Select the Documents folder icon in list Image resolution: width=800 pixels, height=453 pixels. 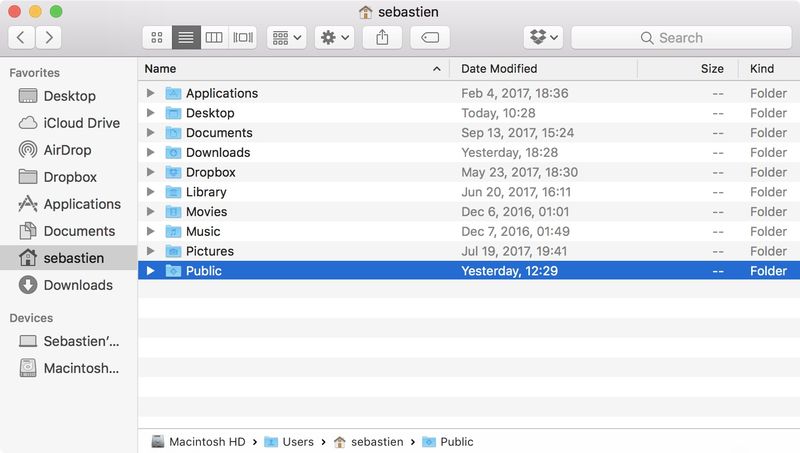point(173,133)
